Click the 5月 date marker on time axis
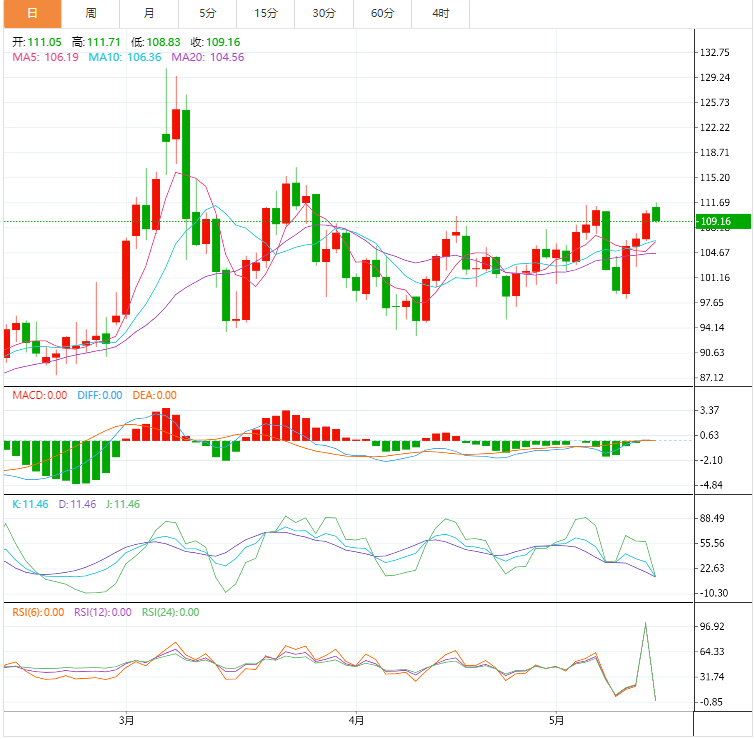This screenshot has width=754, height=739. click(557, 720)
